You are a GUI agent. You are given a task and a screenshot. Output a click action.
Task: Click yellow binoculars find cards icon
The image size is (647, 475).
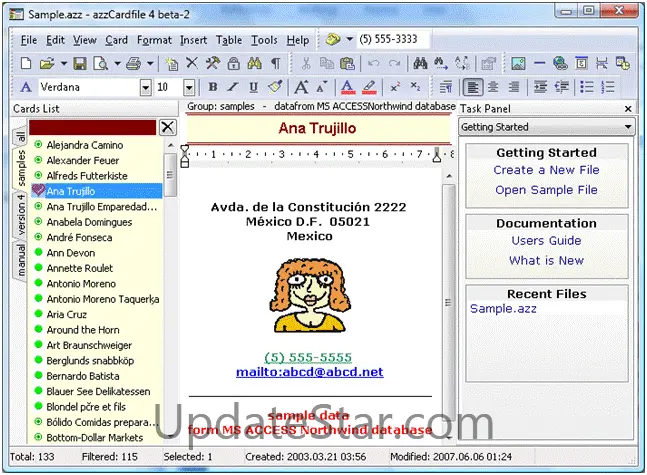[x=254, y=63]
